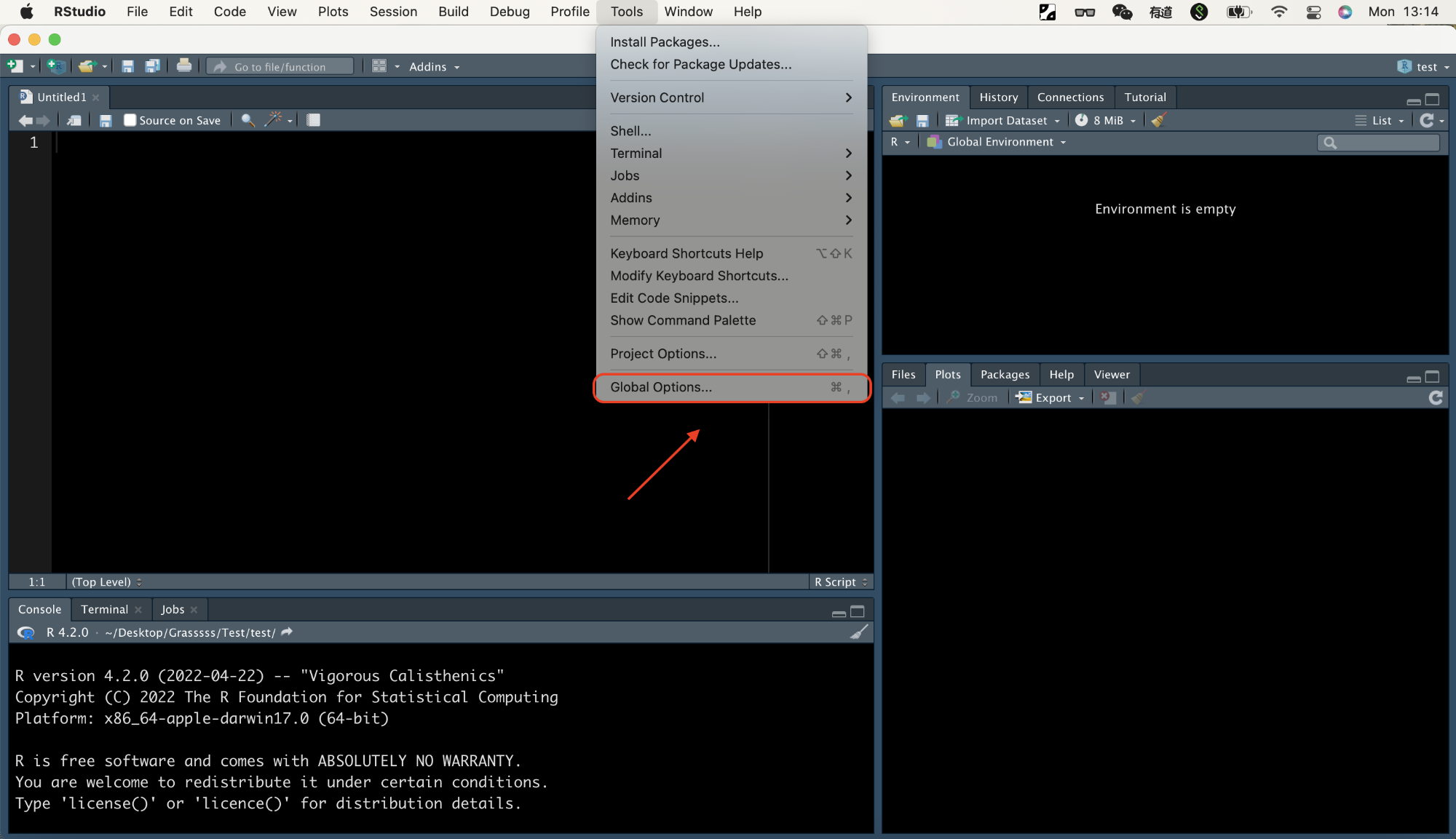Click the create new project icon

pyautogui.click(x=56, y=66)
